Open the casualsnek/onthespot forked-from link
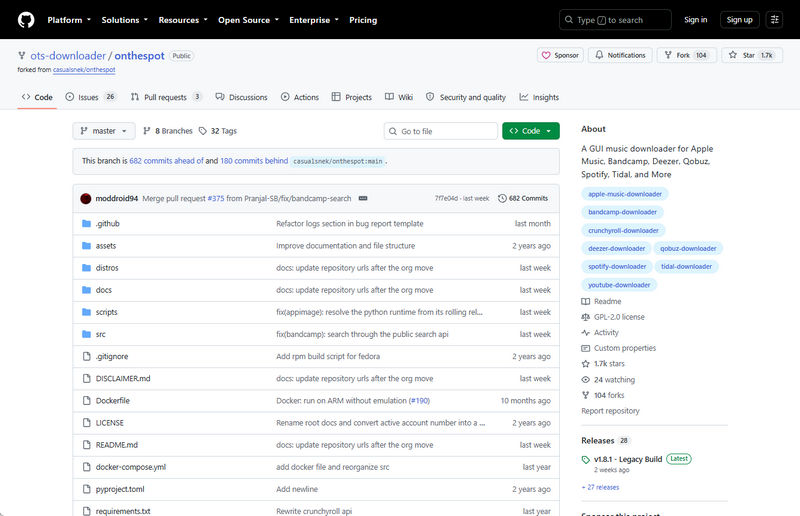The image size is (800, 516). [84, 69]
